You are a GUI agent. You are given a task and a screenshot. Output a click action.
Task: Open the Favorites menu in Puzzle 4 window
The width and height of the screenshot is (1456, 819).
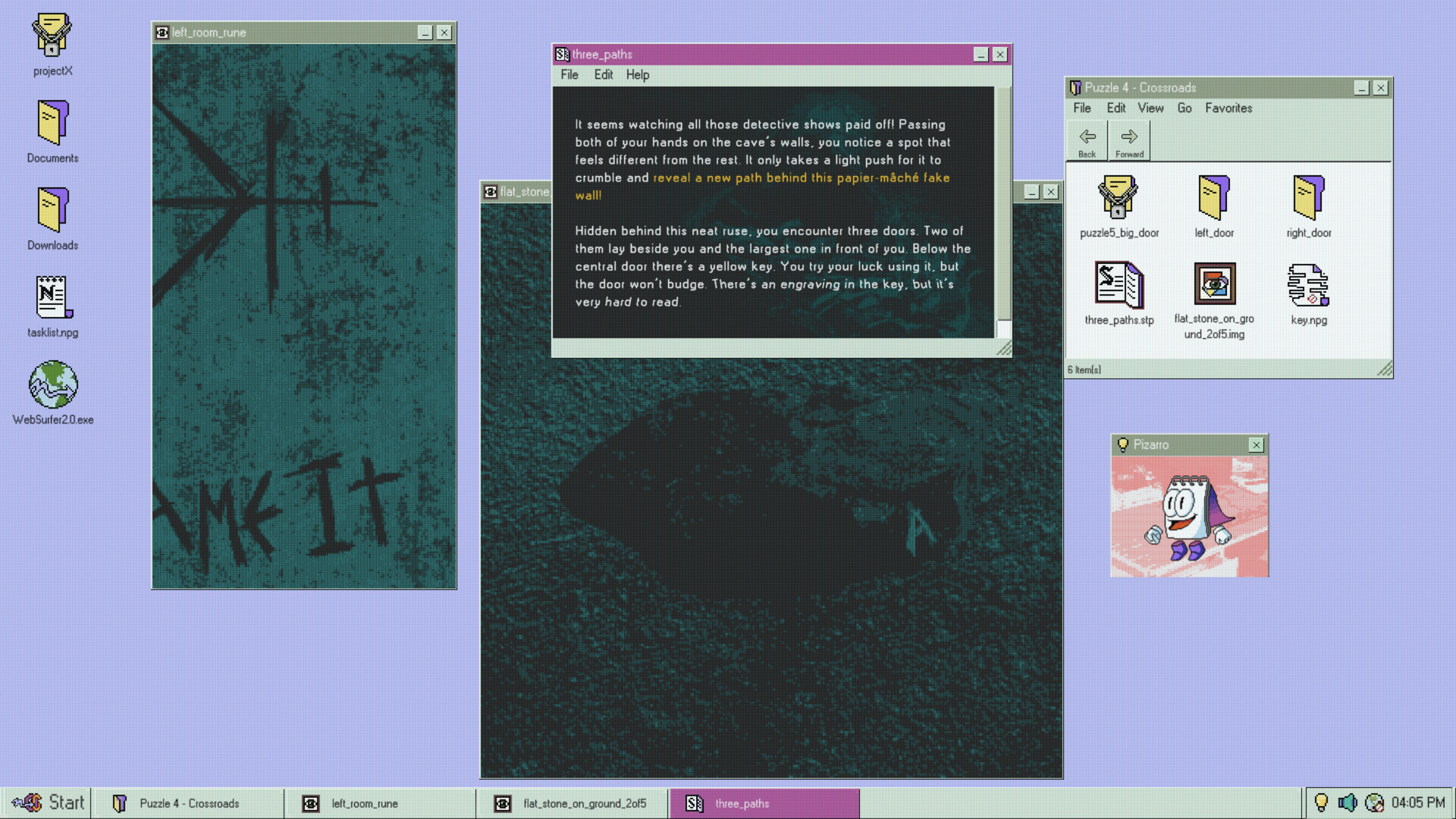(x=1228, y=108)
